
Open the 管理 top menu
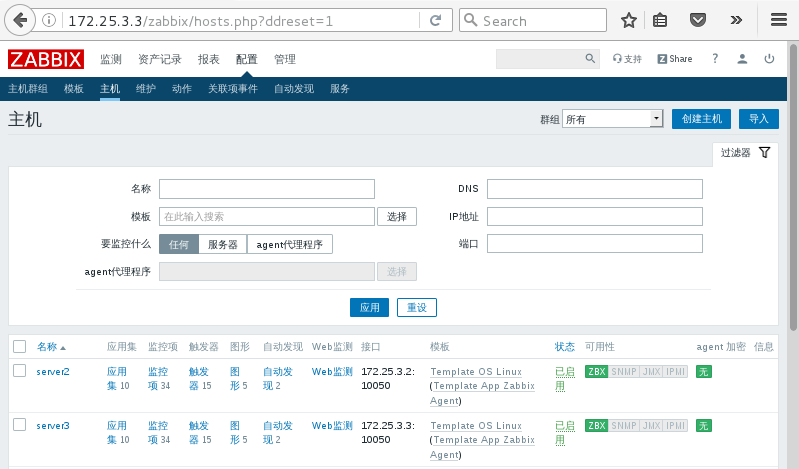(x=284, y=59)
